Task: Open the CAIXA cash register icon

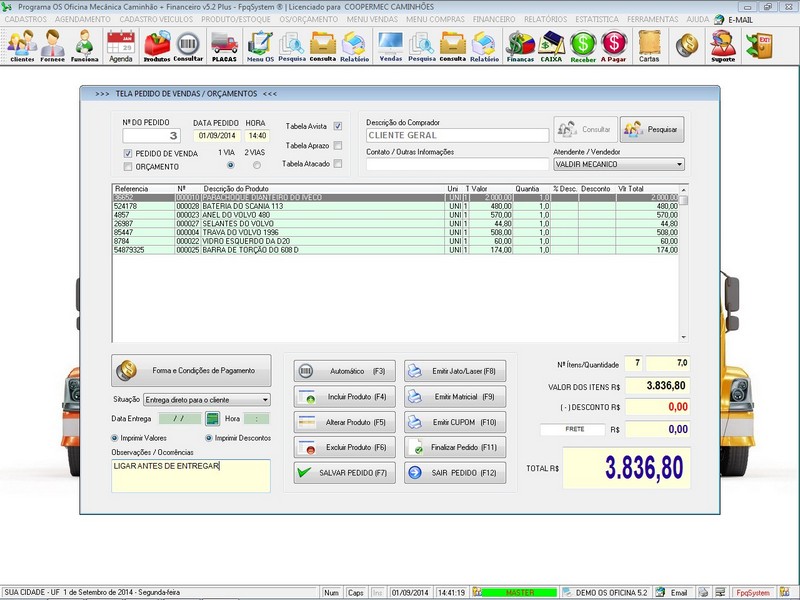Action: pos(551,45)
